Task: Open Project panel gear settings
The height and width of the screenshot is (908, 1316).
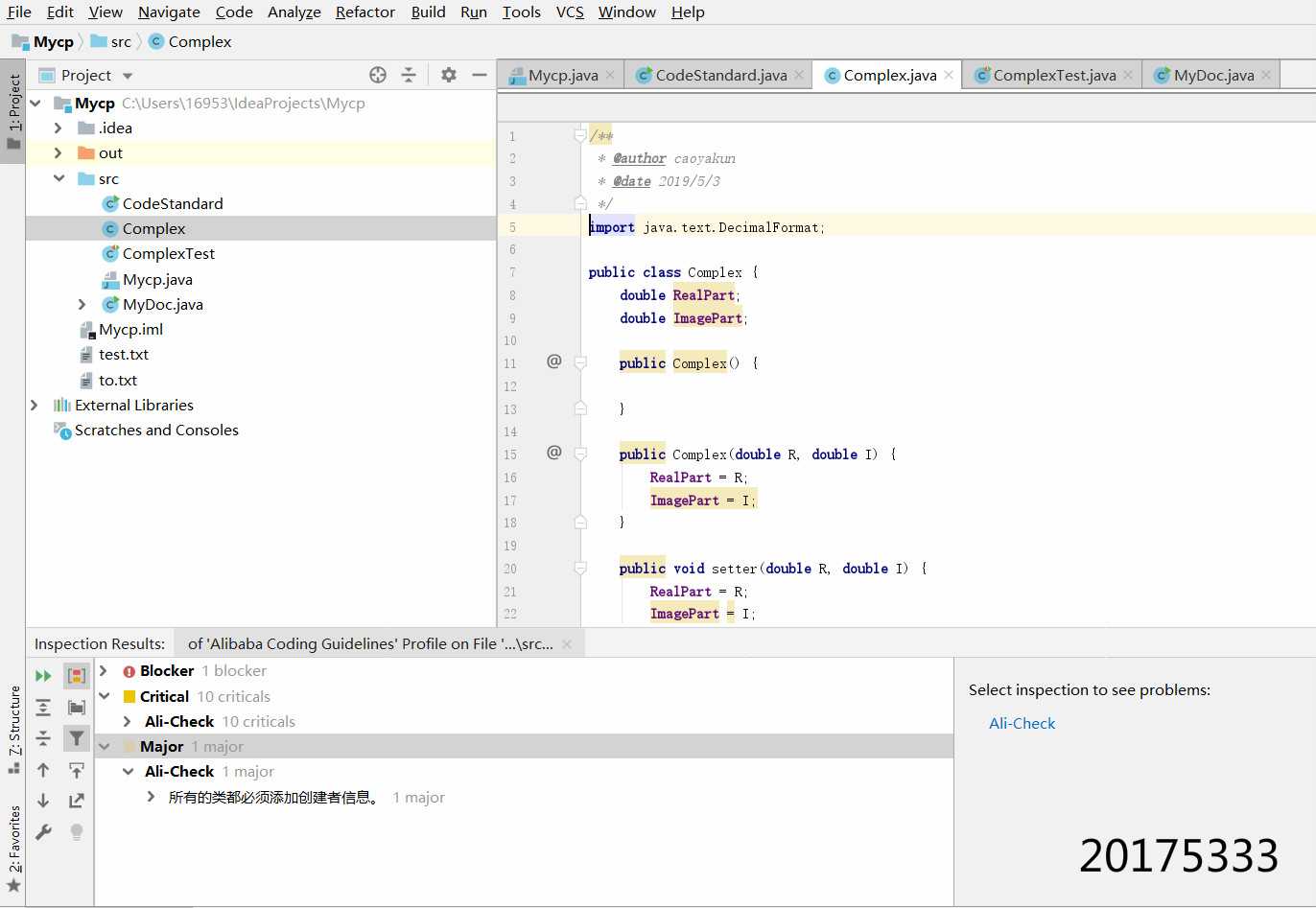Action: [448, 75]
